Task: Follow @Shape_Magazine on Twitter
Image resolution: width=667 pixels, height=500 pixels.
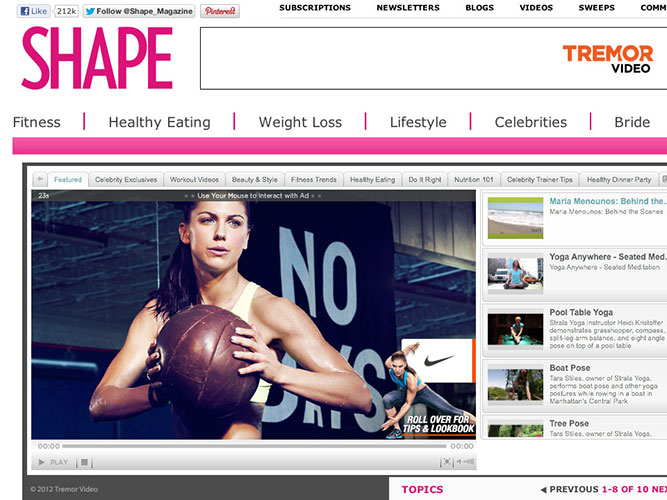Action: click(x=139, y=11)
